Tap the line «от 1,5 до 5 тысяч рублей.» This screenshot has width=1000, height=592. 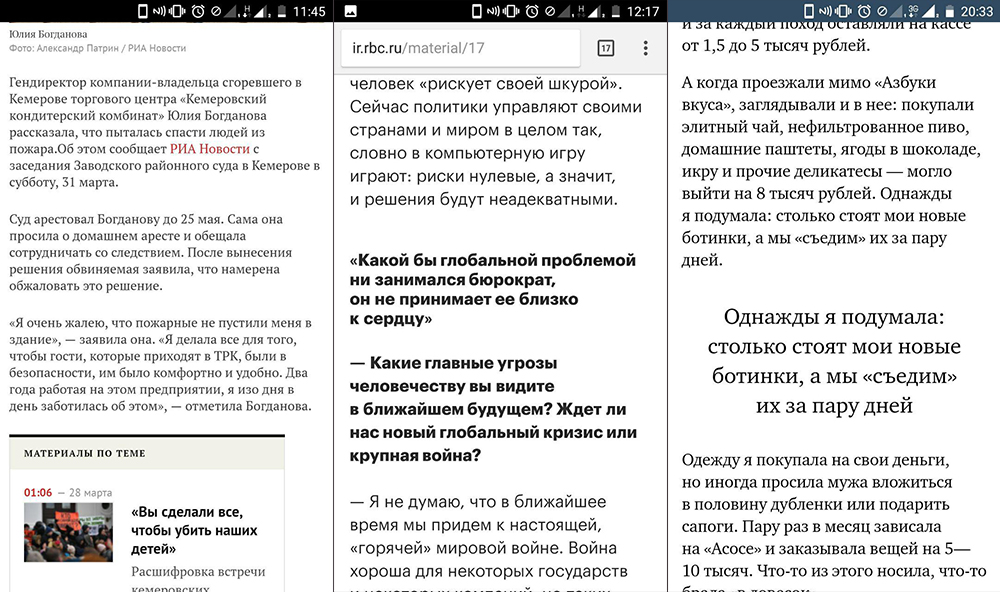(x=776, y=45)
